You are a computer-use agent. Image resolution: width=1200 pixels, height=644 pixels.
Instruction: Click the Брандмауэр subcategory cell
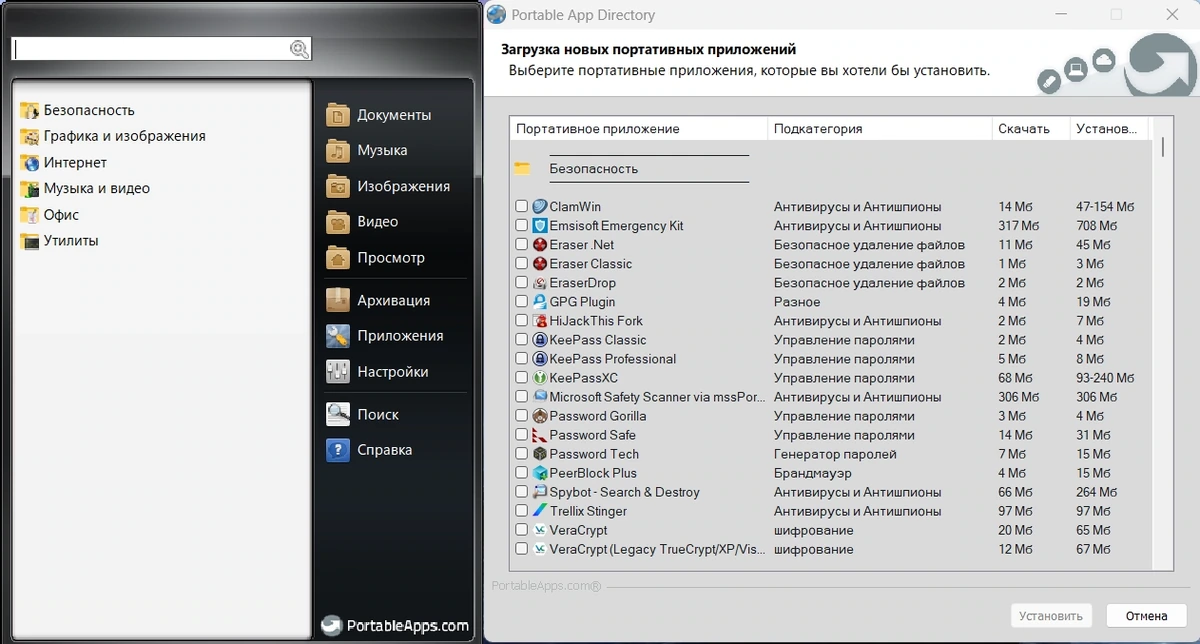[x=813, y=473]
